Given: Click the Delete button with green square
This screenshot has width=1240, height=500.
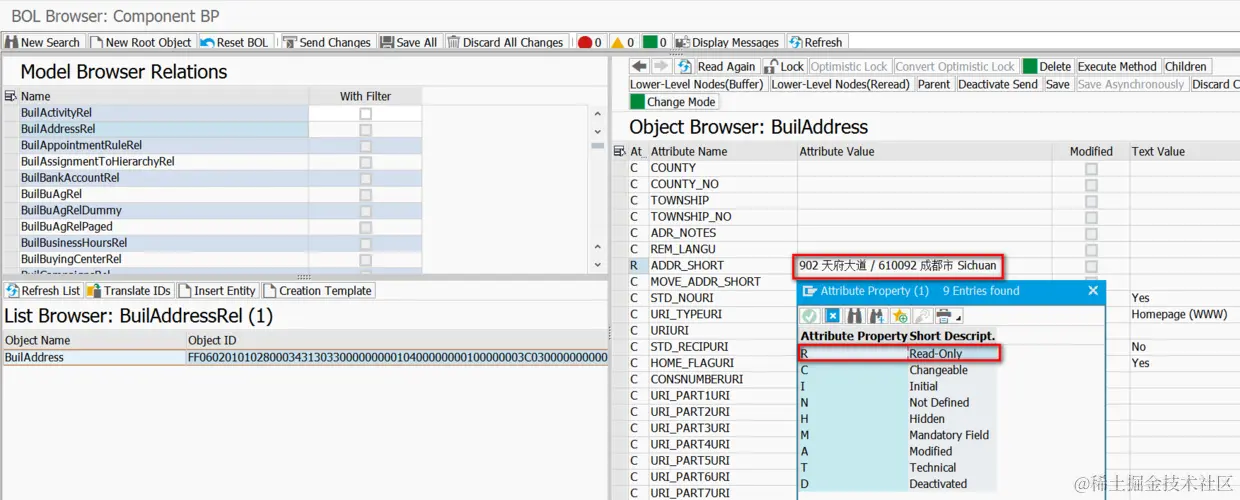Looking at the screenshot, I should pyautogui.click(x=1047, y=66).
